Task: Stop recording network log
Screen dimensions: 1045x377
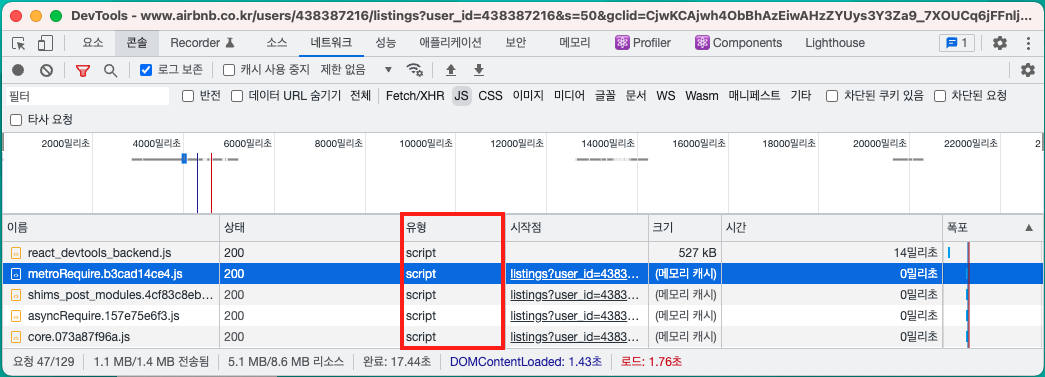Action: (18, 70)
